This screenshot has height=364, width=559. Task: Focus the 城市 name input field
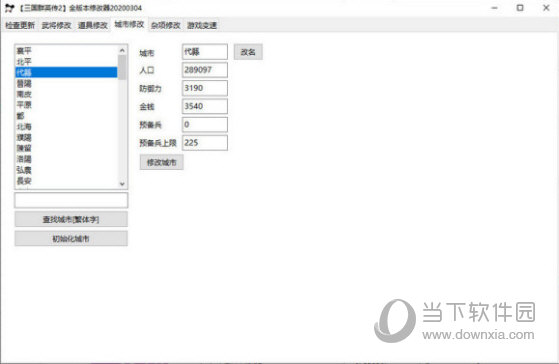(205, 52)
